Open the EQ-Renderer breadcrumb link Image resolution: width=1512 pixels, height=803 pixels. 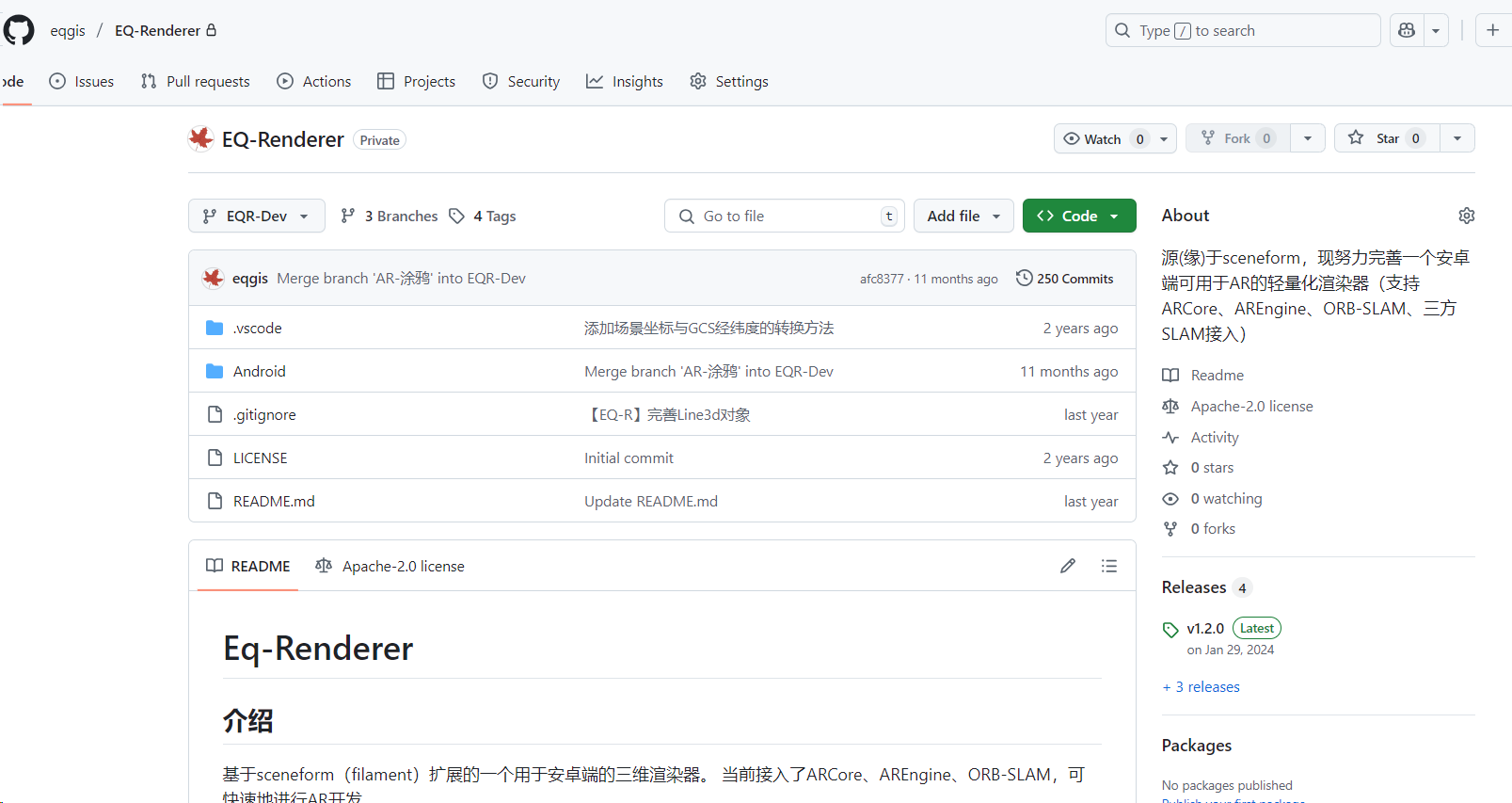click(157, 30)
